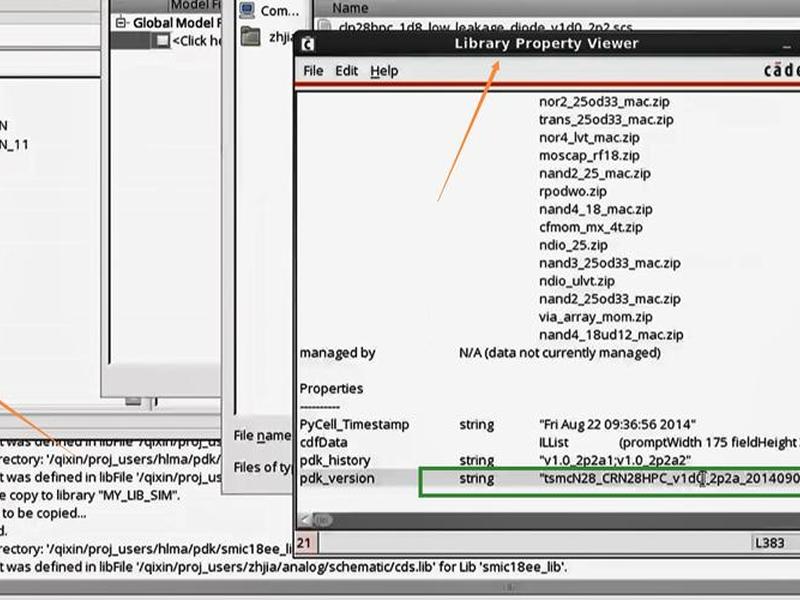The width and height of the screenshot is (800, 600).
Task: Click the L383 status indicator
Action: [769, 543]
